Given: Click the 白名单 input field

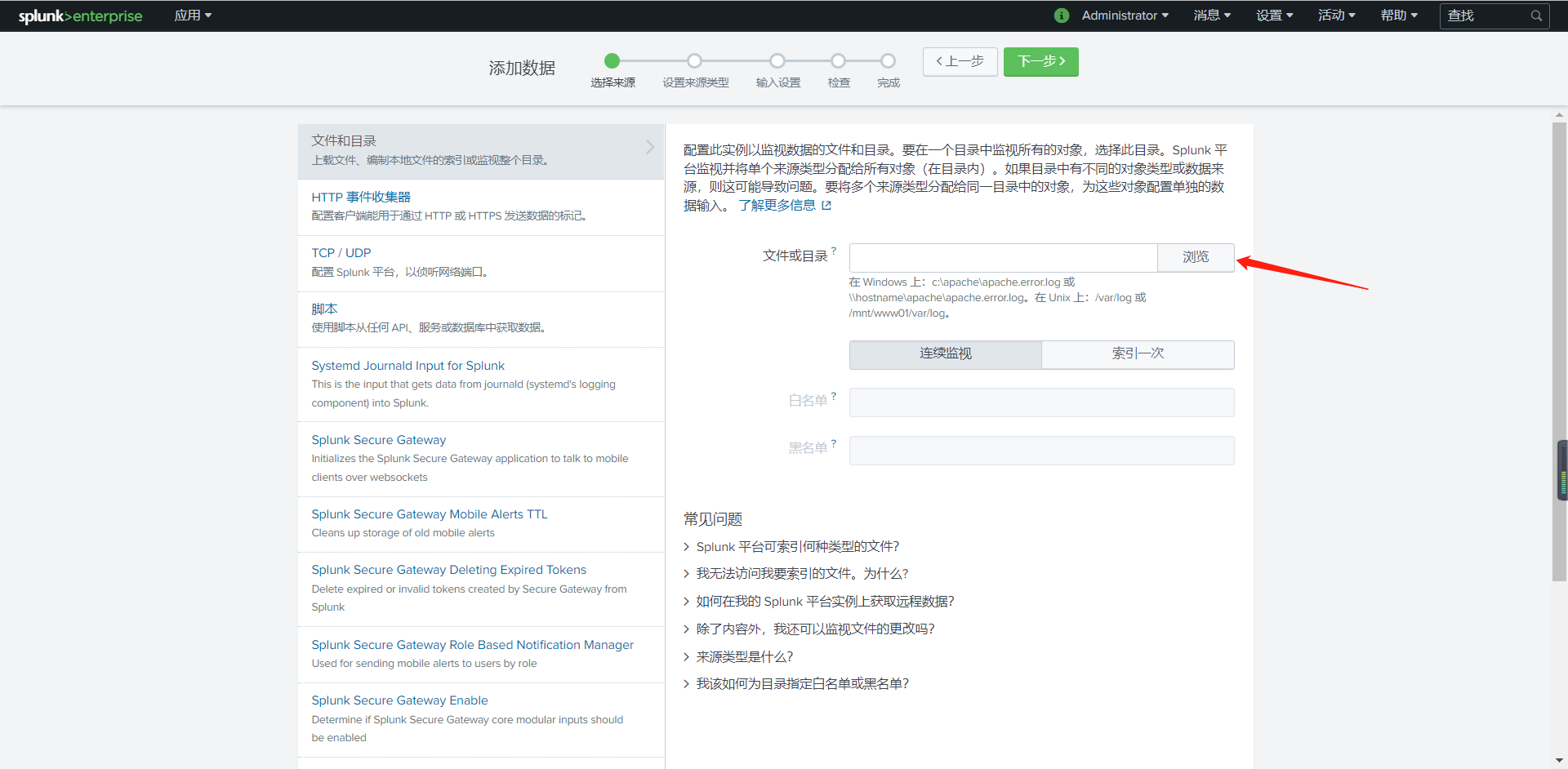Looking at the screenshot, I should click(1042, 402).
